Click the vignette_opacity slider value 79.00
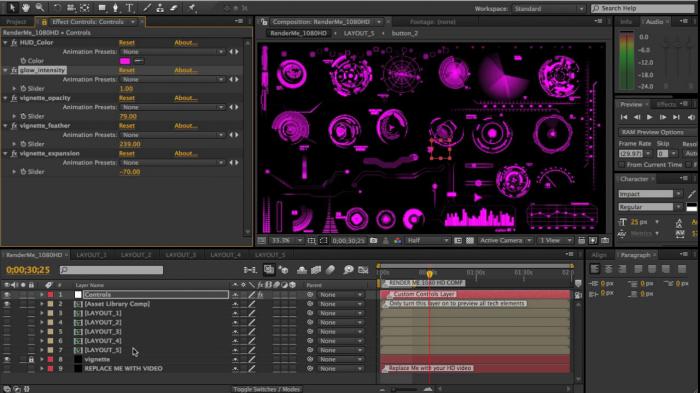Screen dimensions: 700x393 128,116
